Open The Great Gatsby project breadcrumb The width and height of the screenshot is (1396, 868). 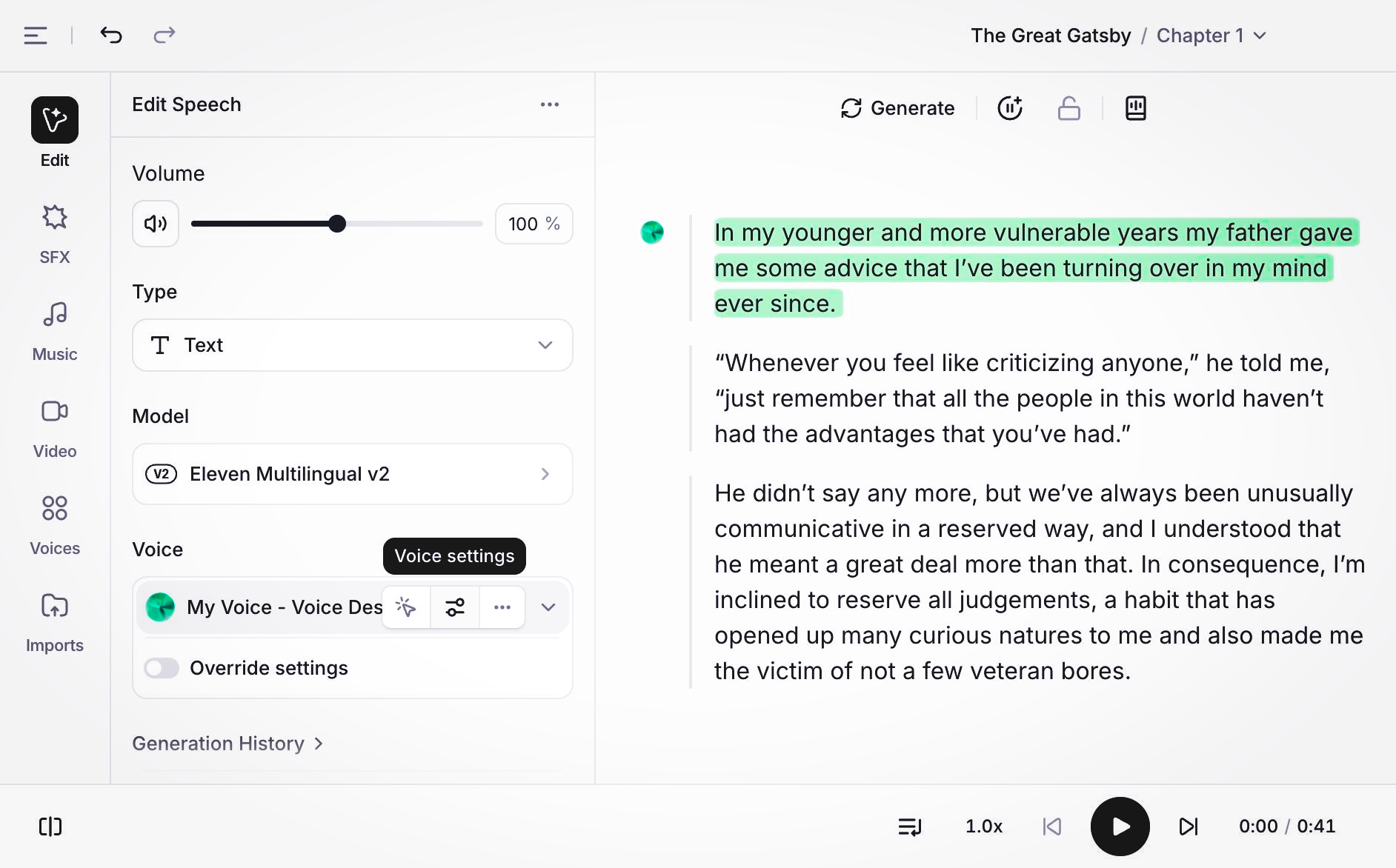1051,36
